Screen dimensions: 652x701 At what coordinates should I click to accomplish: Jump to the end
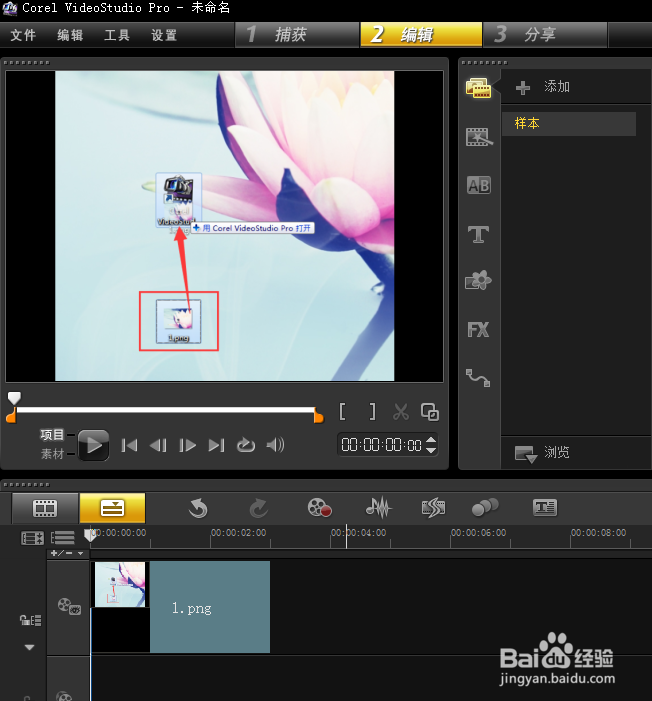point(216,445)
